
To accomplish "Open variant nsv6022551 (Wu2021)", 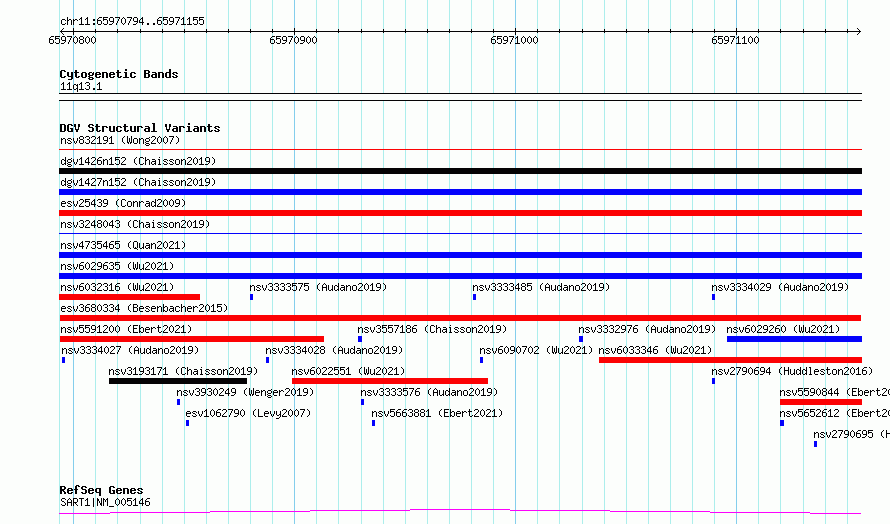I will [349, 371].
